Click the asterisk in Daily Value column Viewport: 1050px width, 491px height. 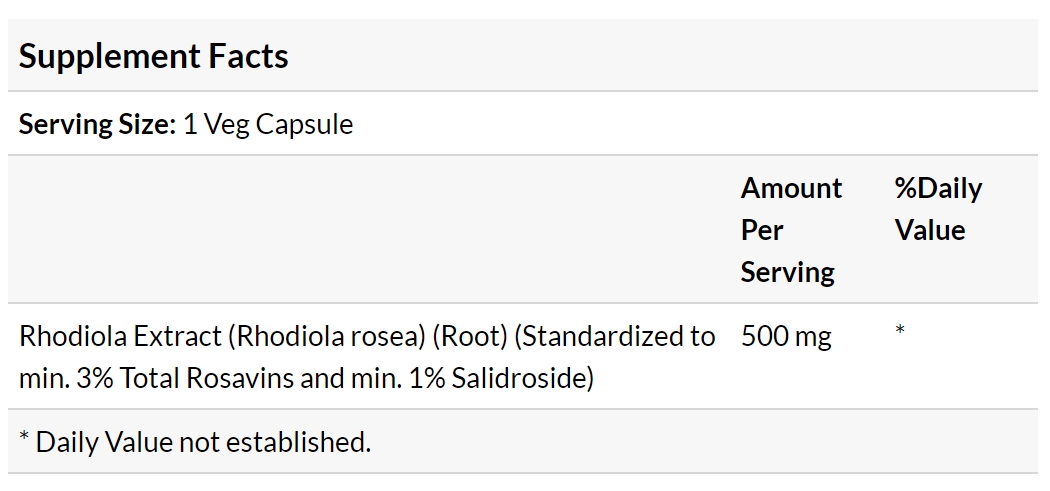[900, 330]
